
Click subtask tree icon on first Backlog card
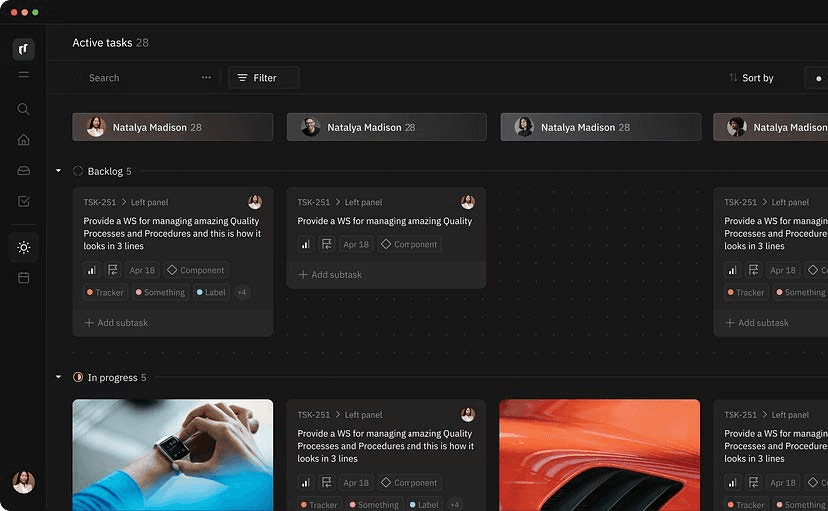click(112, 270)
